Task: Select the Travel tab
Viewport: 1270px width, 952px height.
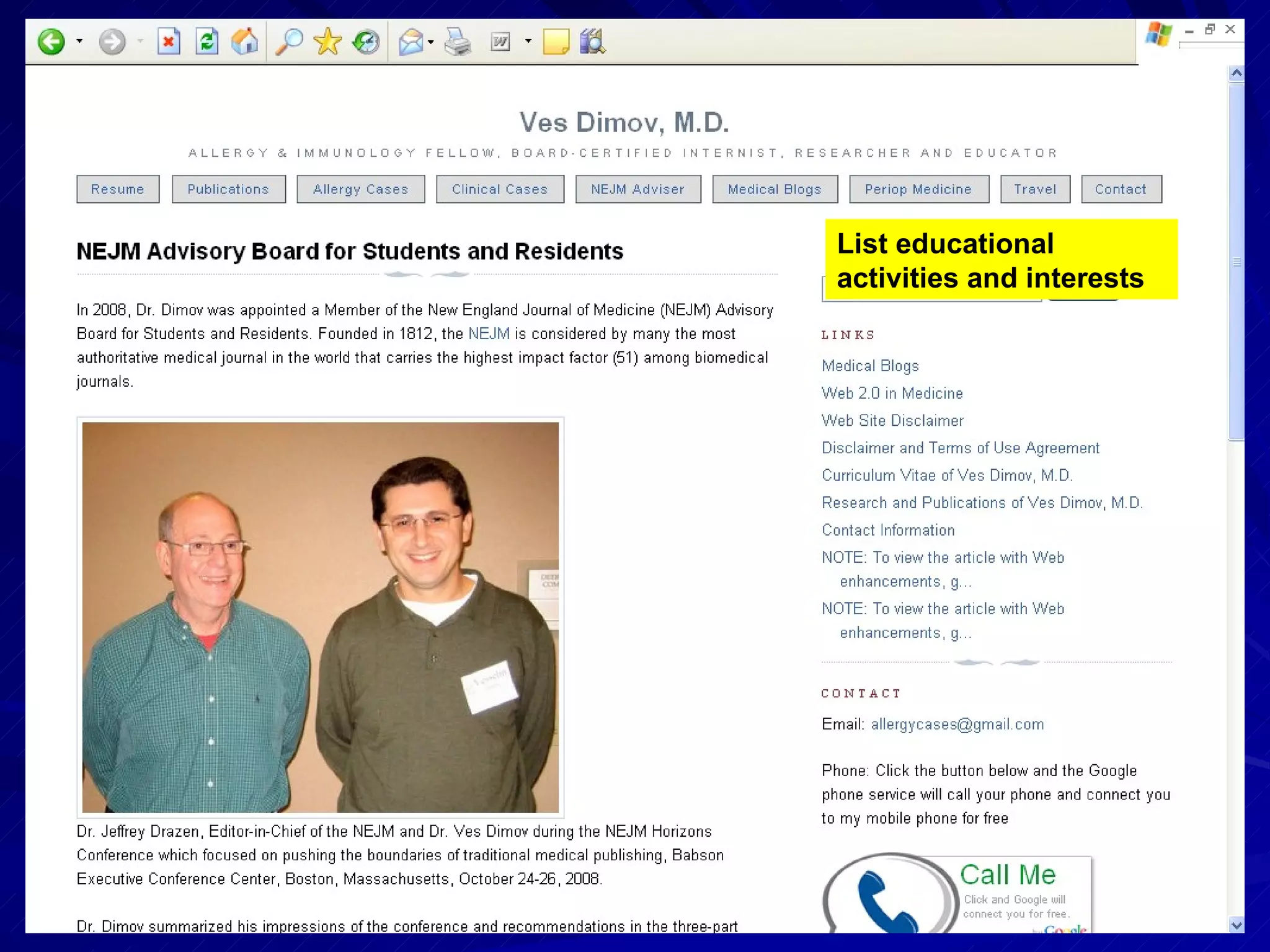Action: click(x=1035, y=189)
